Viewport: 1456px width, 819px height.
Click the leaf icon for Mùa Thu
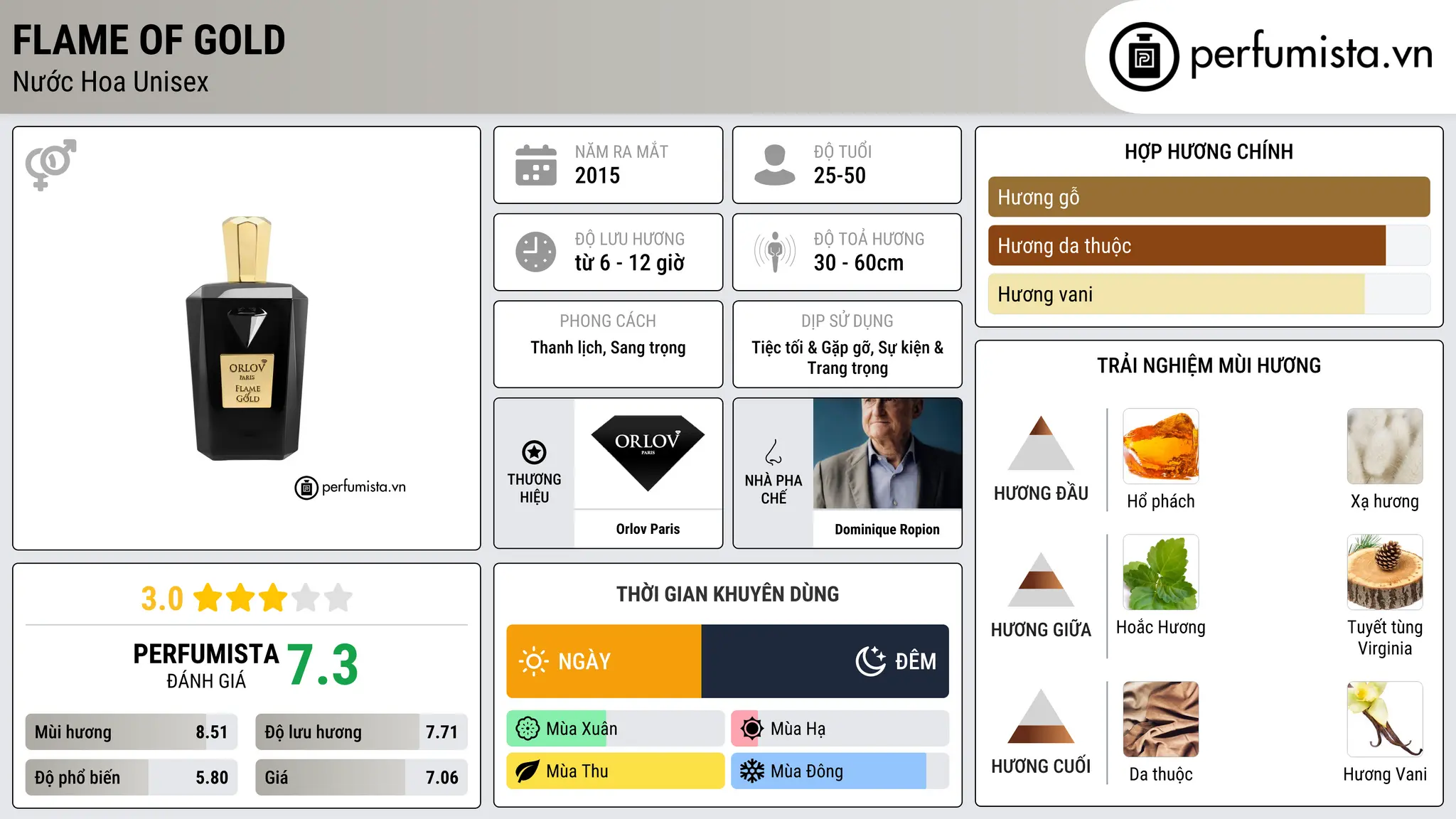528,771
